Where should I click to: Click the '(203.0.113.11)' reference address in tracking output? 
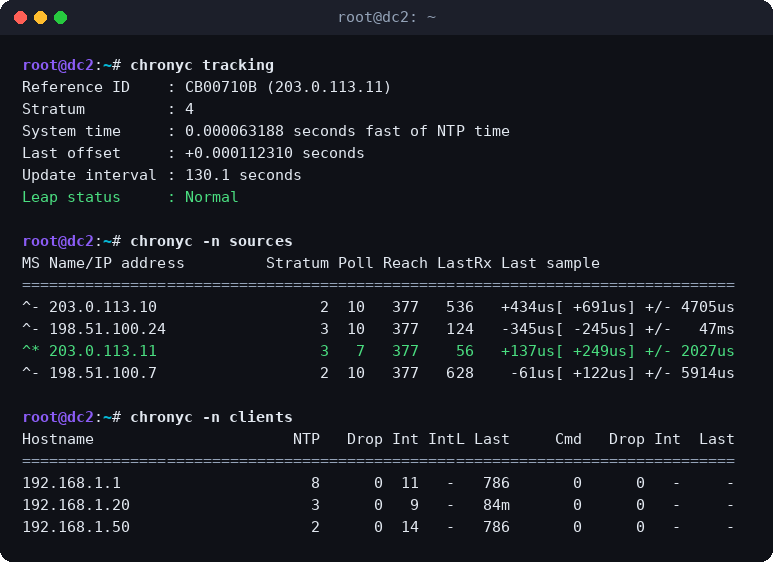point(329,87)
